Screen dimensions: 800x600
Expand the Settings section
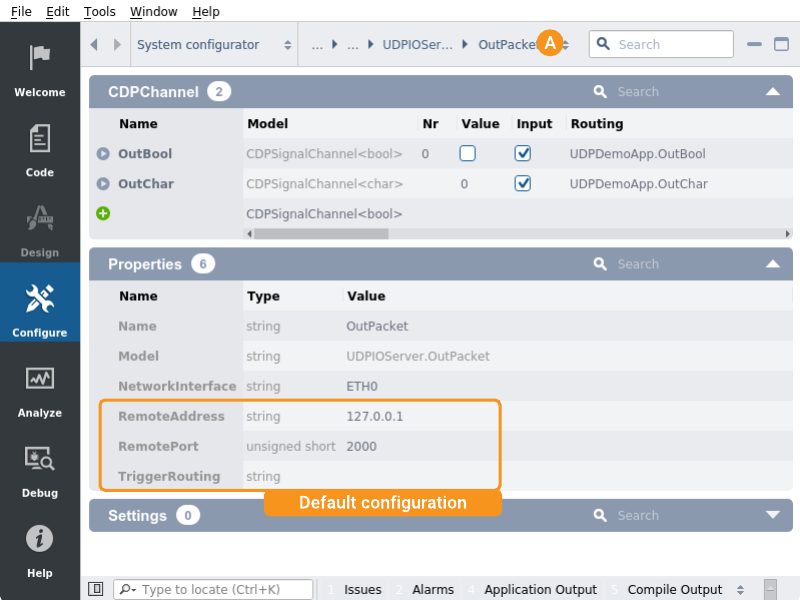(772, 515)
